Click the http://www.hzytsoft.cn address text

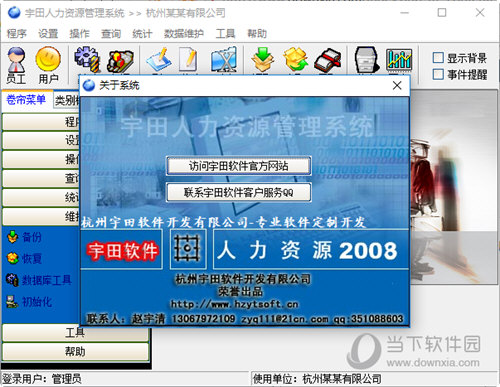[235, 304]
